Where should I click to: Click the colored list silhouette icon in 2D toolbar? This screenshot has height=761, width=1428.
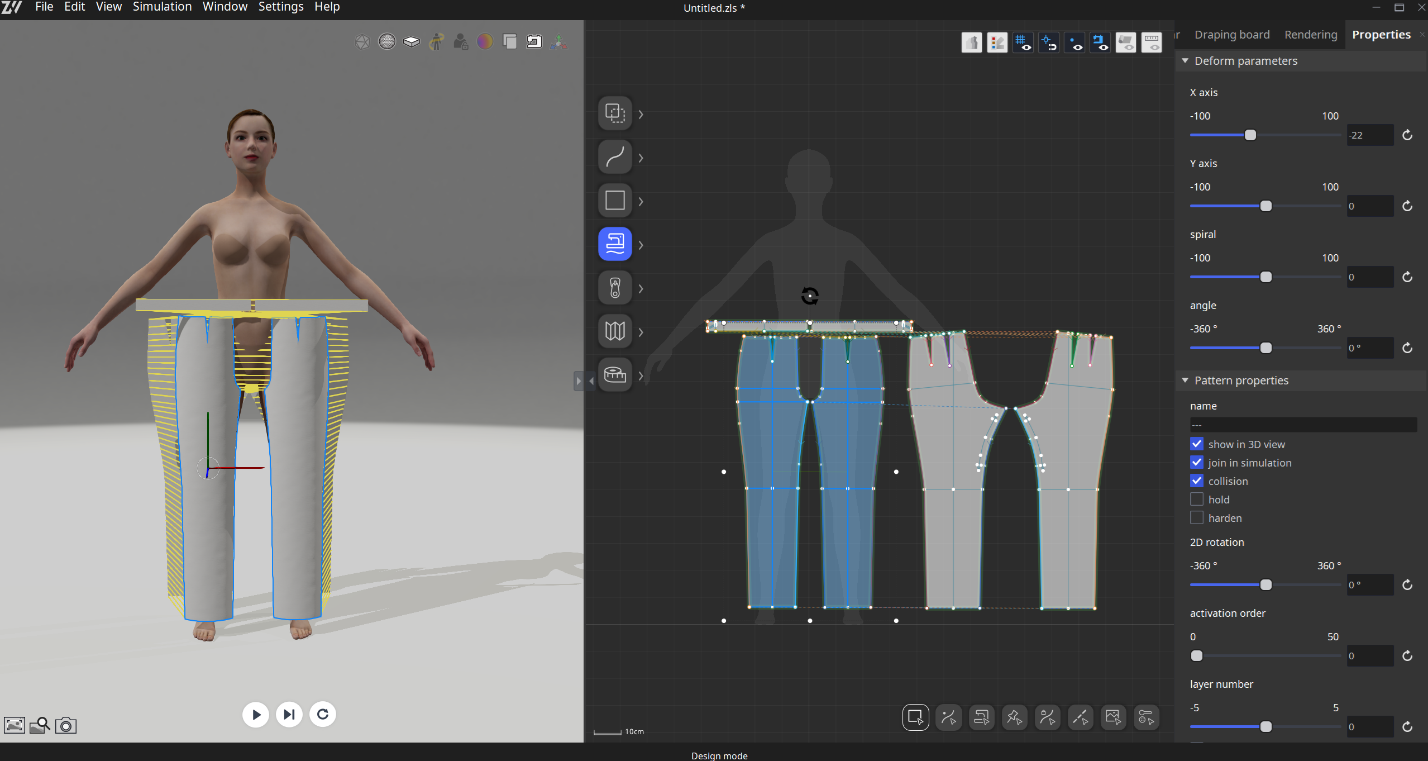click(997, 42)
